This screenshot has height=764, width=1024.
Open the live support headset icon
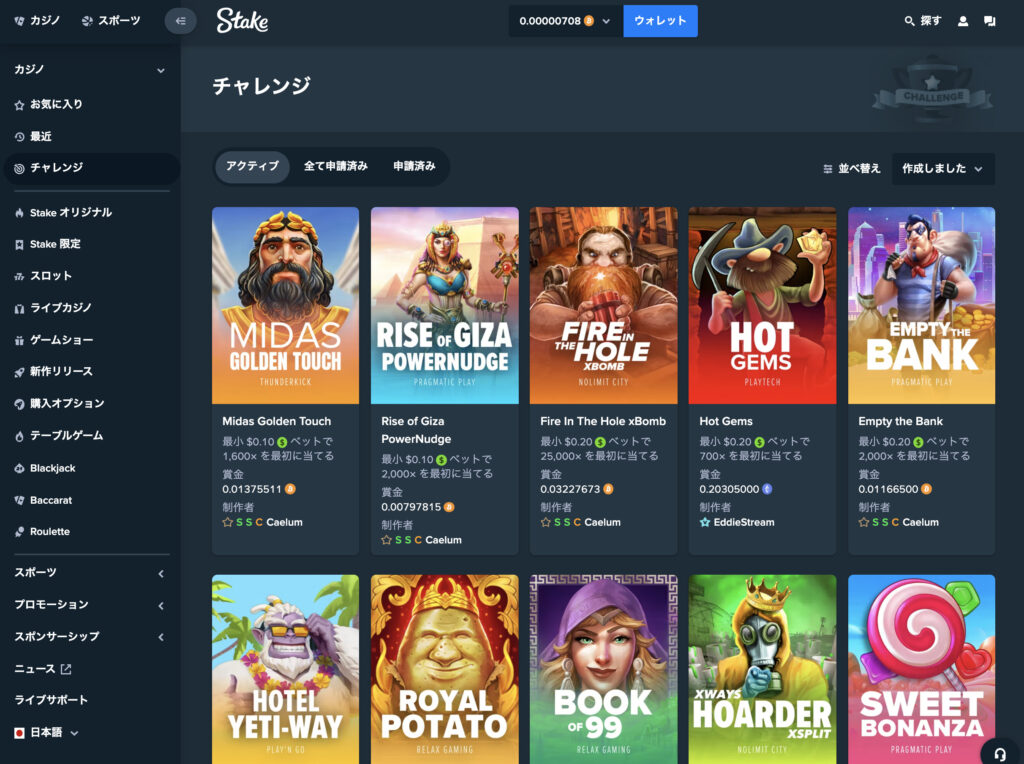[x=1000, y=752]
